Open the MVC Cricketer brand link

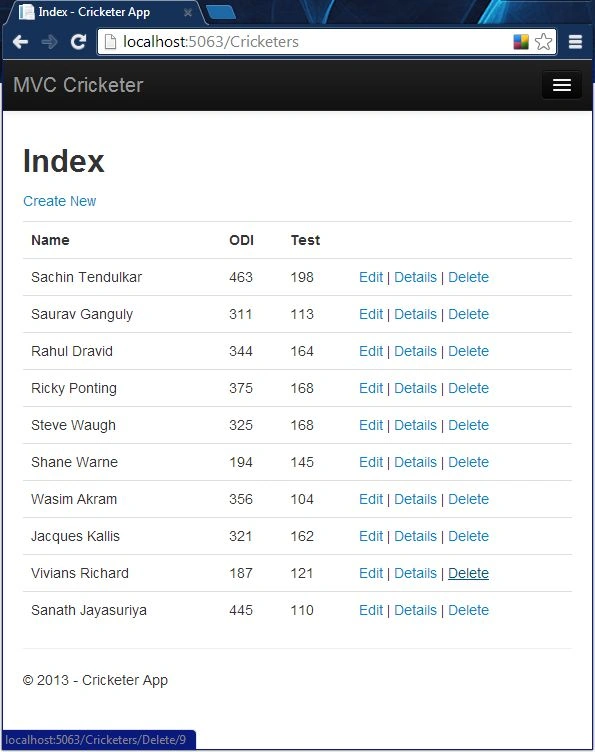click(x=78, y=85)
